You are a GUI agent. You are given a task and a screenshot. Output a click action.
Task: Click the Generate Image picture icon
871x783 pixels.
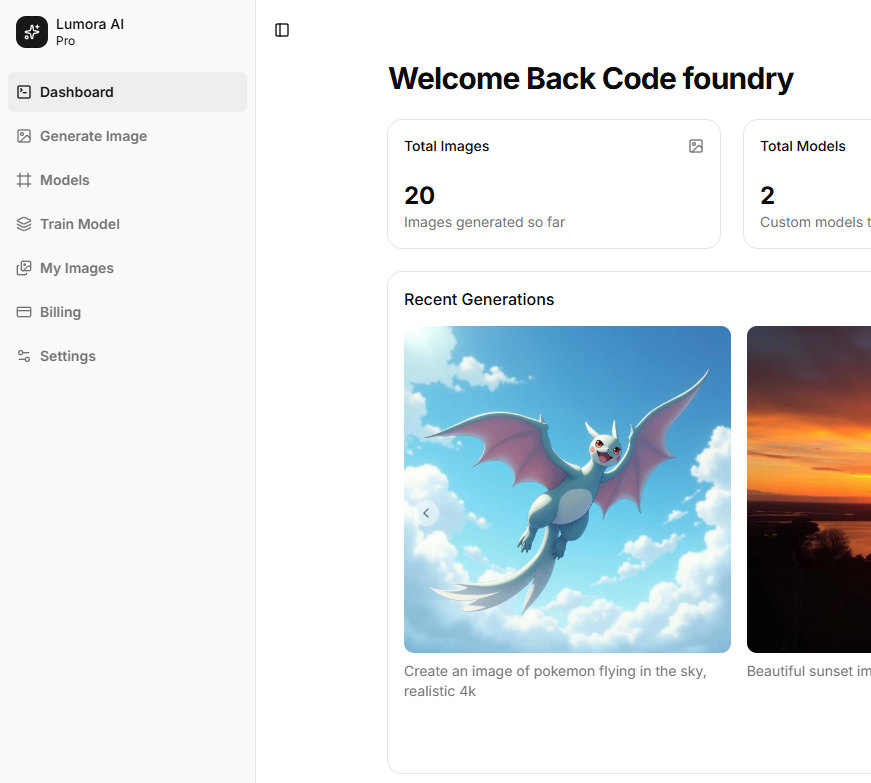point(24,136)
